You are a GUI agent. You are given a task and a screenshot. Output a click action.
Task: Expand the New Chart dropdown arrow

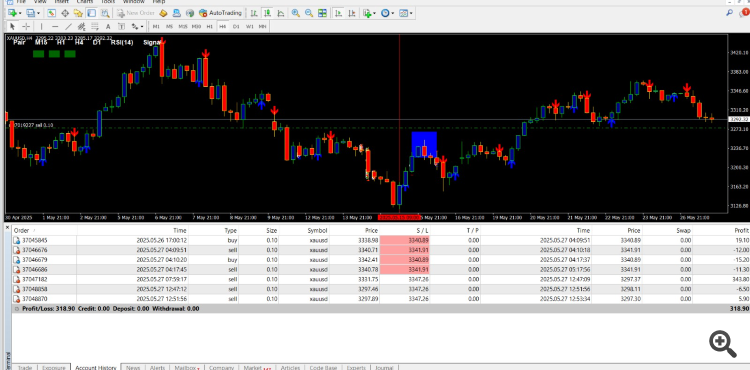(x=20, y=13)
